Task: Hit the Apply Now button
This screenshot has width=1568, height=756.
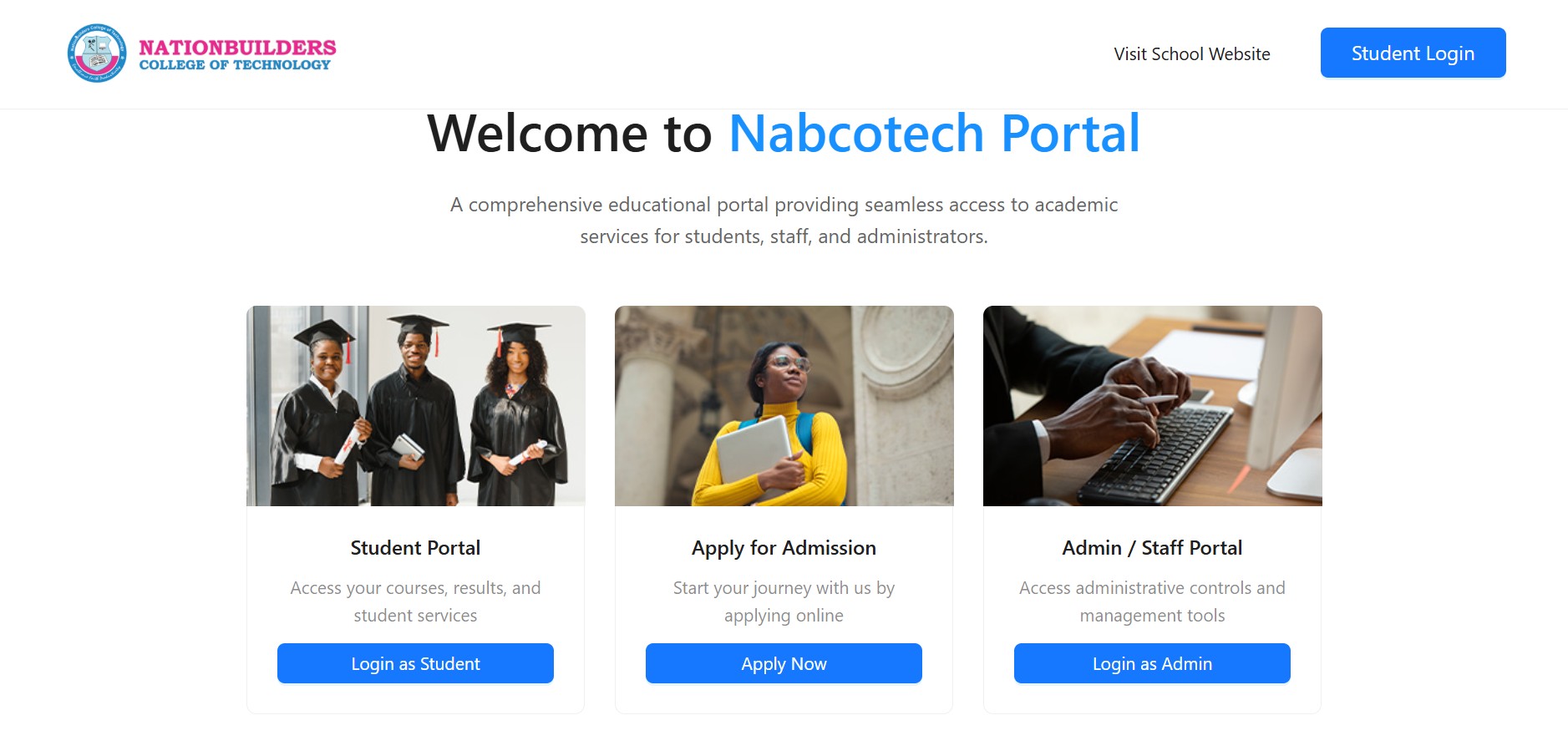Action: [x=784, y=664]
